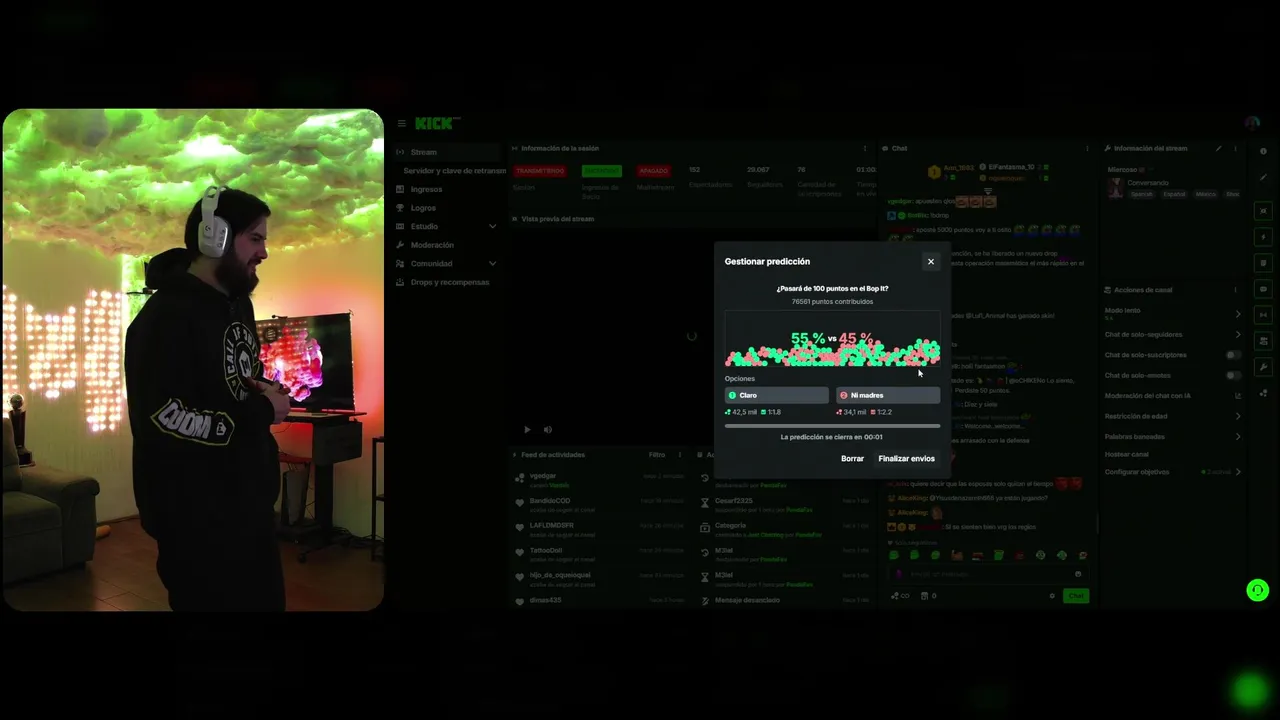Click heart icon next to LAFLDMDSFR
1280x720 pixels.
(x=520, y=528)
